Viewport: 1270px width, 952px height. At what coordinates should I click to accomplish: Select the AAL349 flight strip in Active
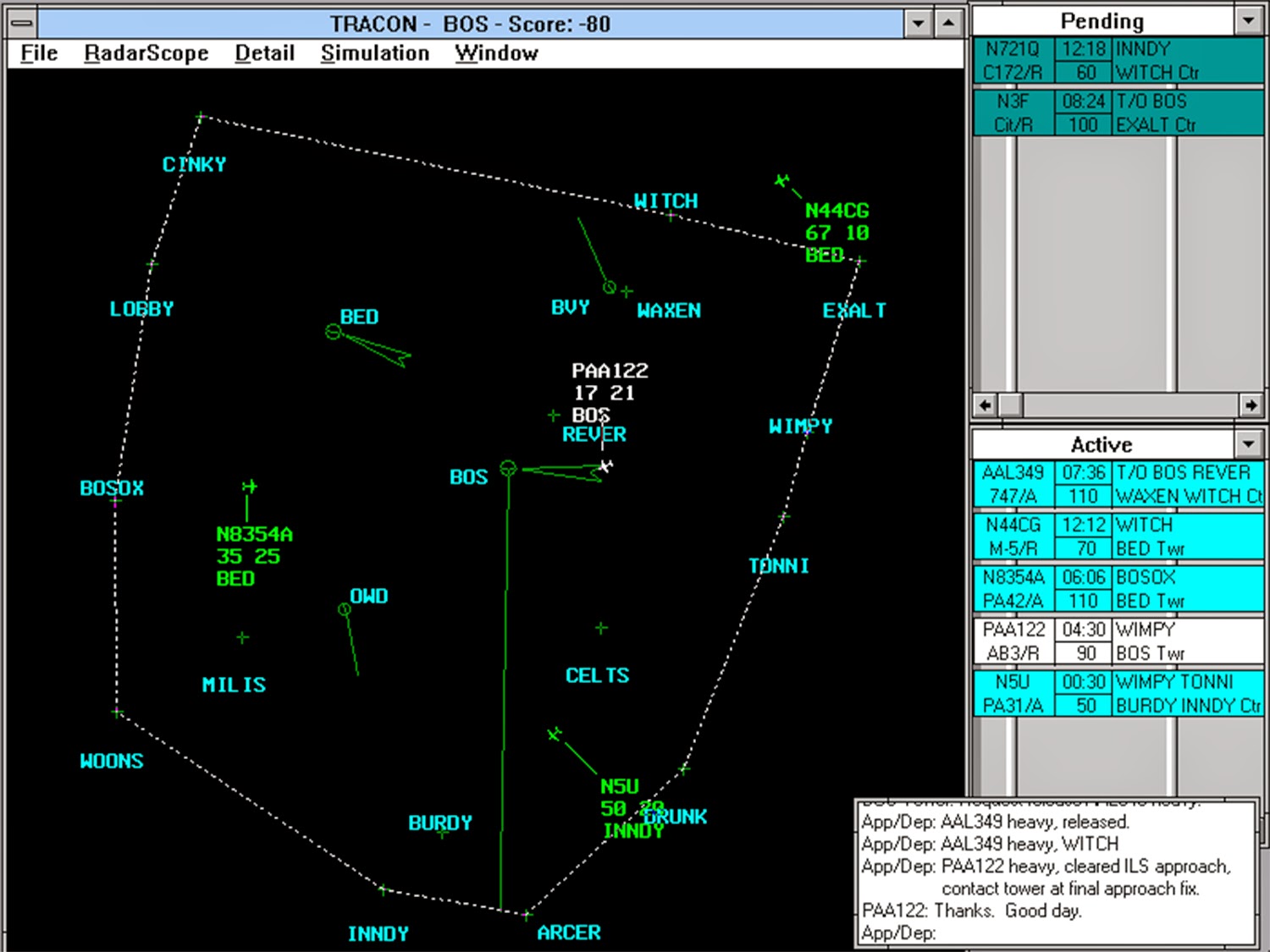point(1118,484)
